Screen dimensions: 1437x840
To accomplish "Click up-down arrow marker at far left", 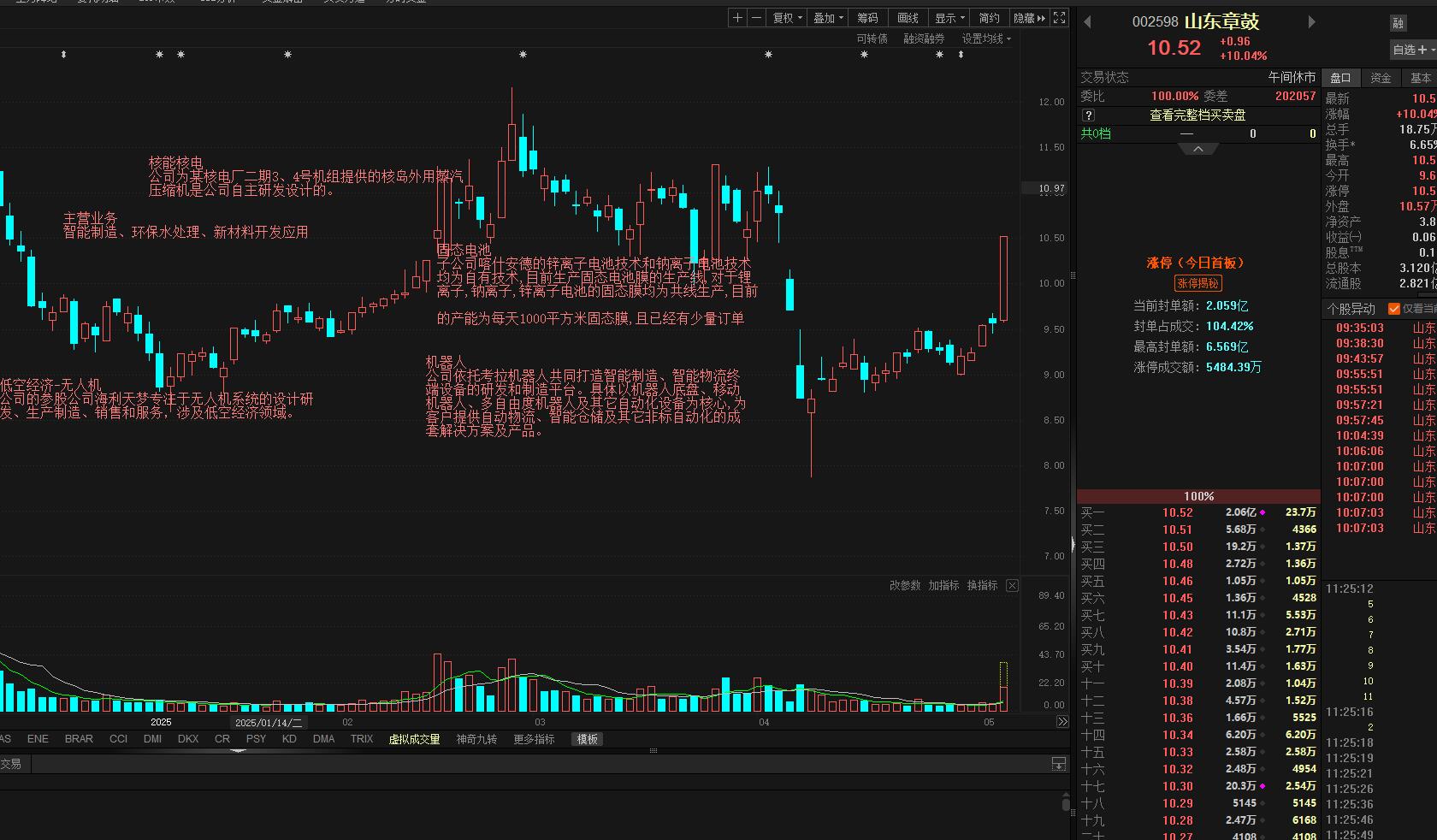I will coord(63,55).
